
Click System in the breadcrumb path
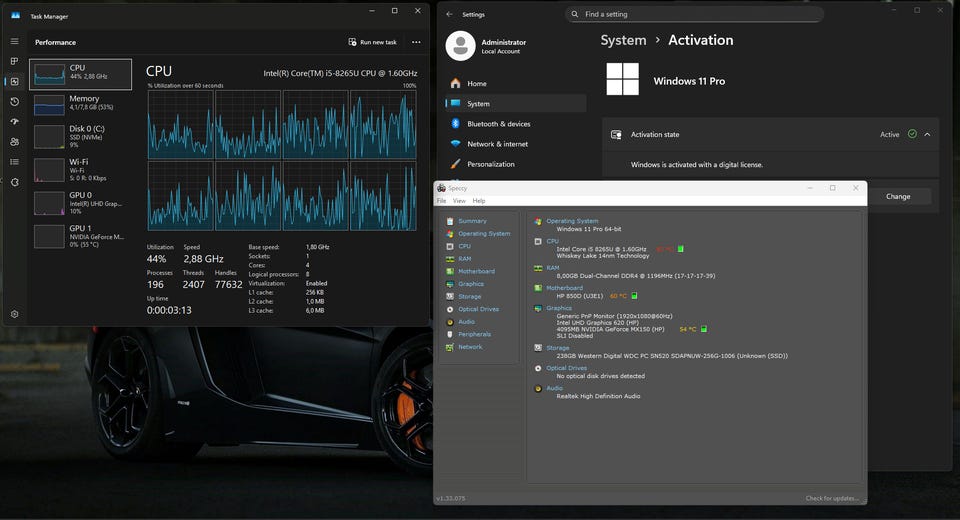tap(623, 41)
